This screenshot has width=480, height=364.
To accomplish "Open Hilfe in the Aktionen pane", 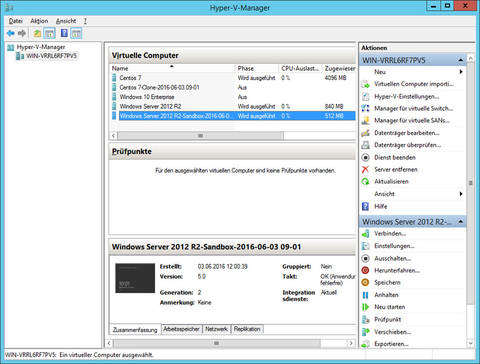I will coord(380,206).
